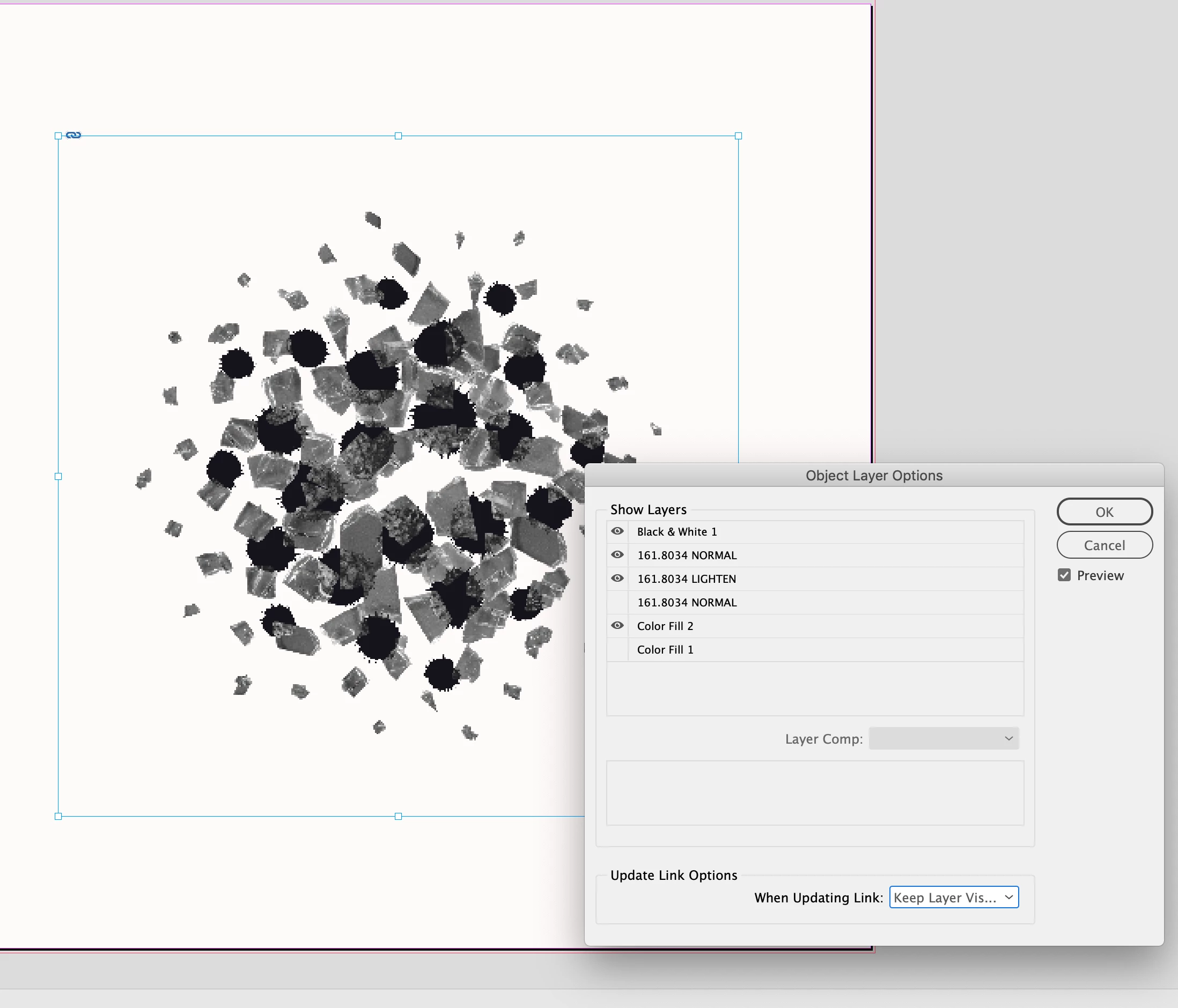Viewport: 1178px width, 1008px height.
Task: Toggle eye icon for top 161.8034 NORMAL layer
Action: 617,554
